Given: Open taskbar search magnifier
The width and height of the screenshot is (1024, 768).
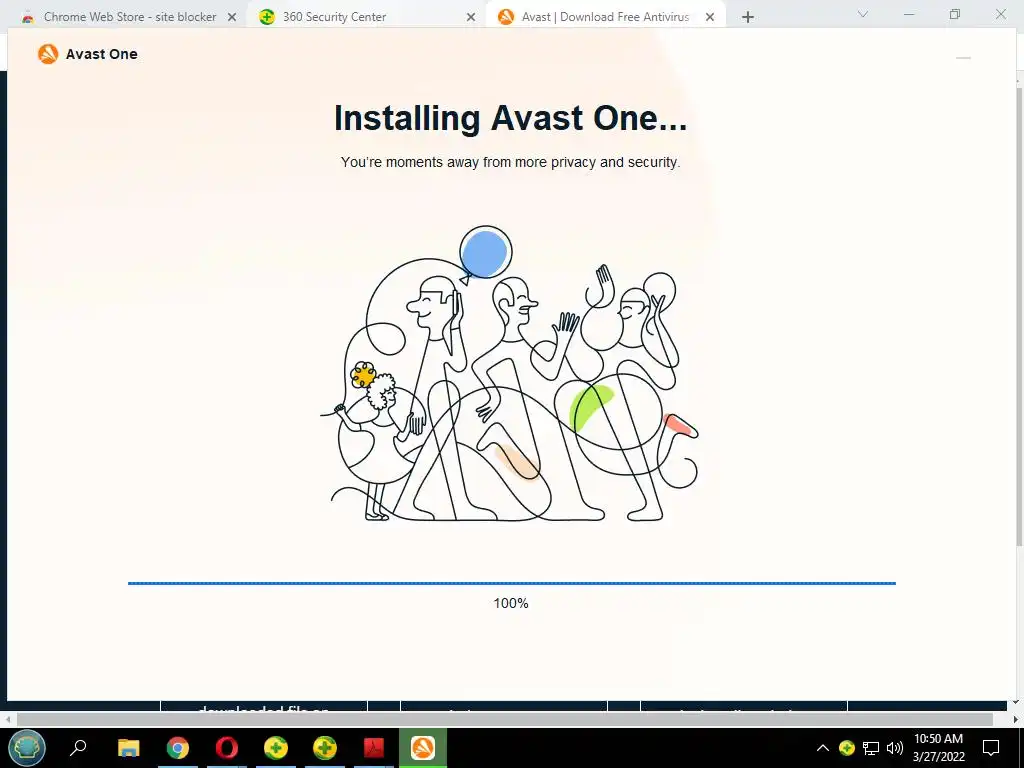Looking at the screenshot, I should (x=78, y=748).
